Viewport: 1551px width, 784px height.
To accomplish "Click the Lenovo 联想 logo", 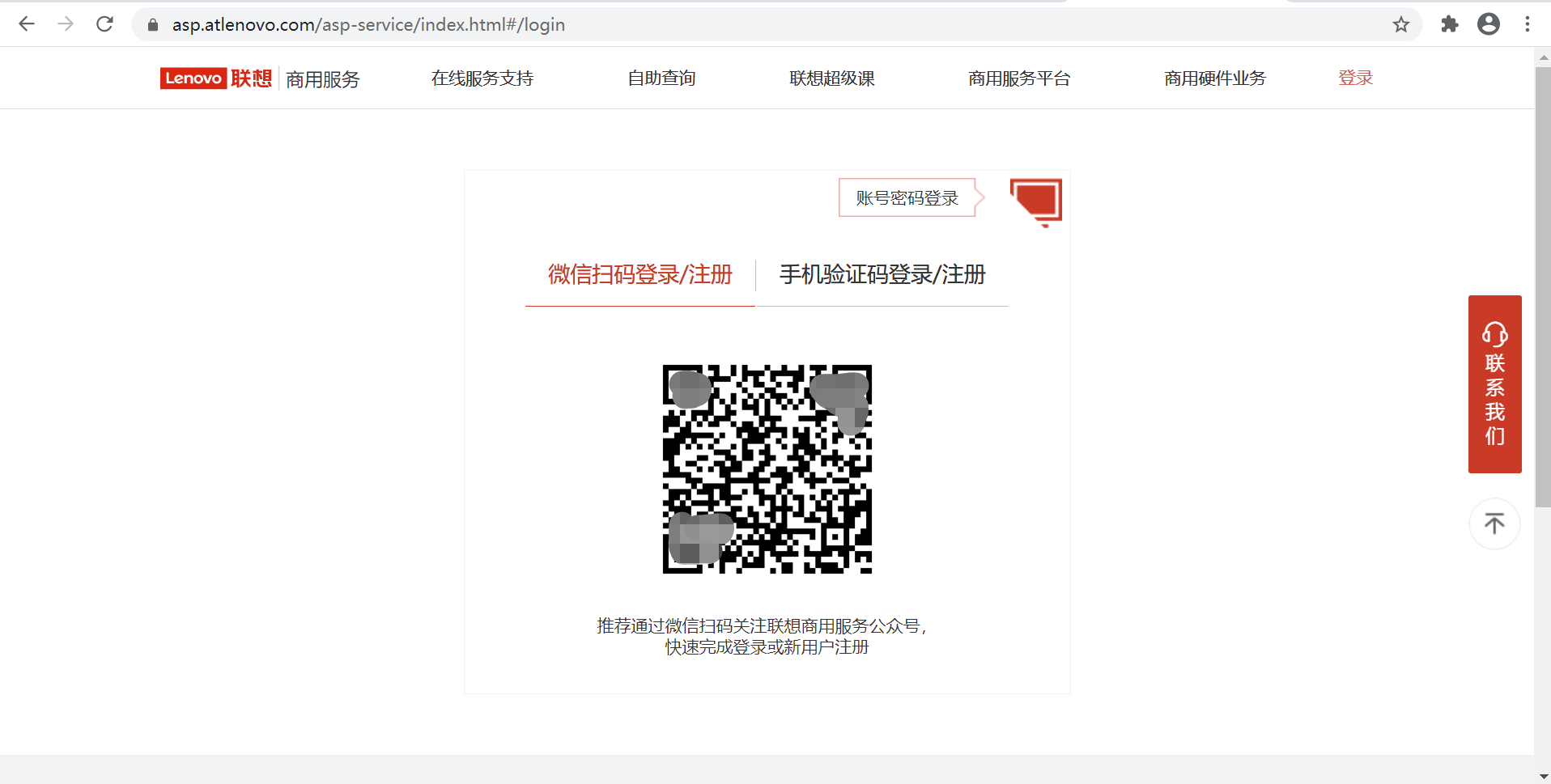I will tap(216, 78).
